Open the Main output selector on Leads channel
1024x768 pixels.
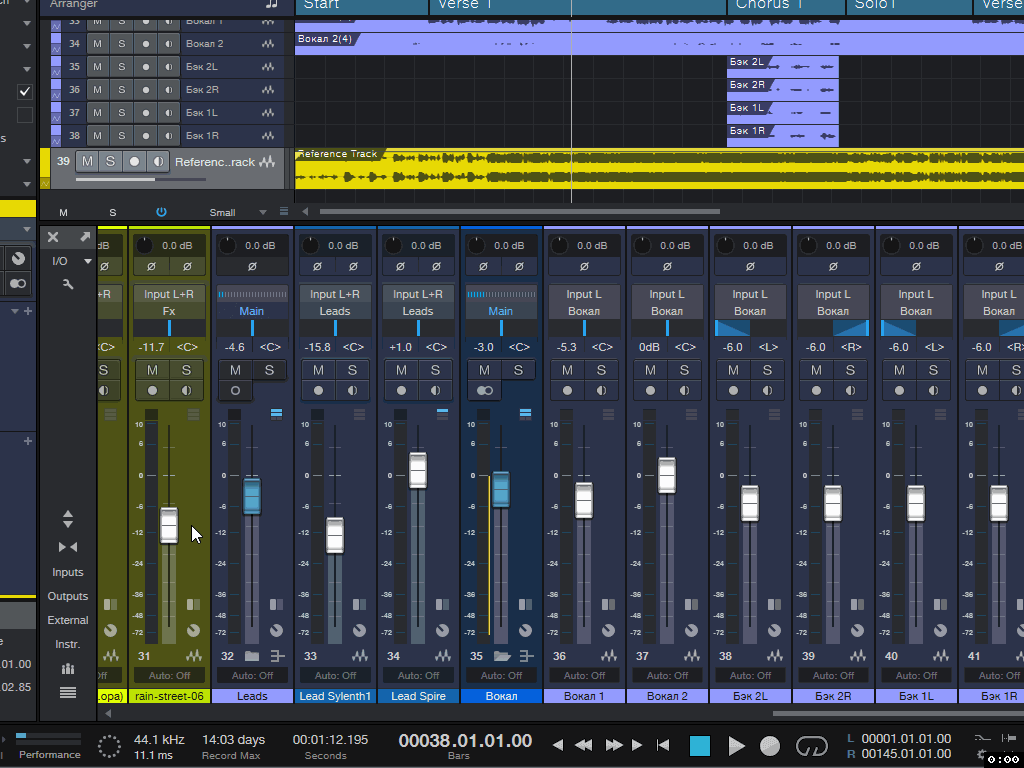(x=251, y=311)
